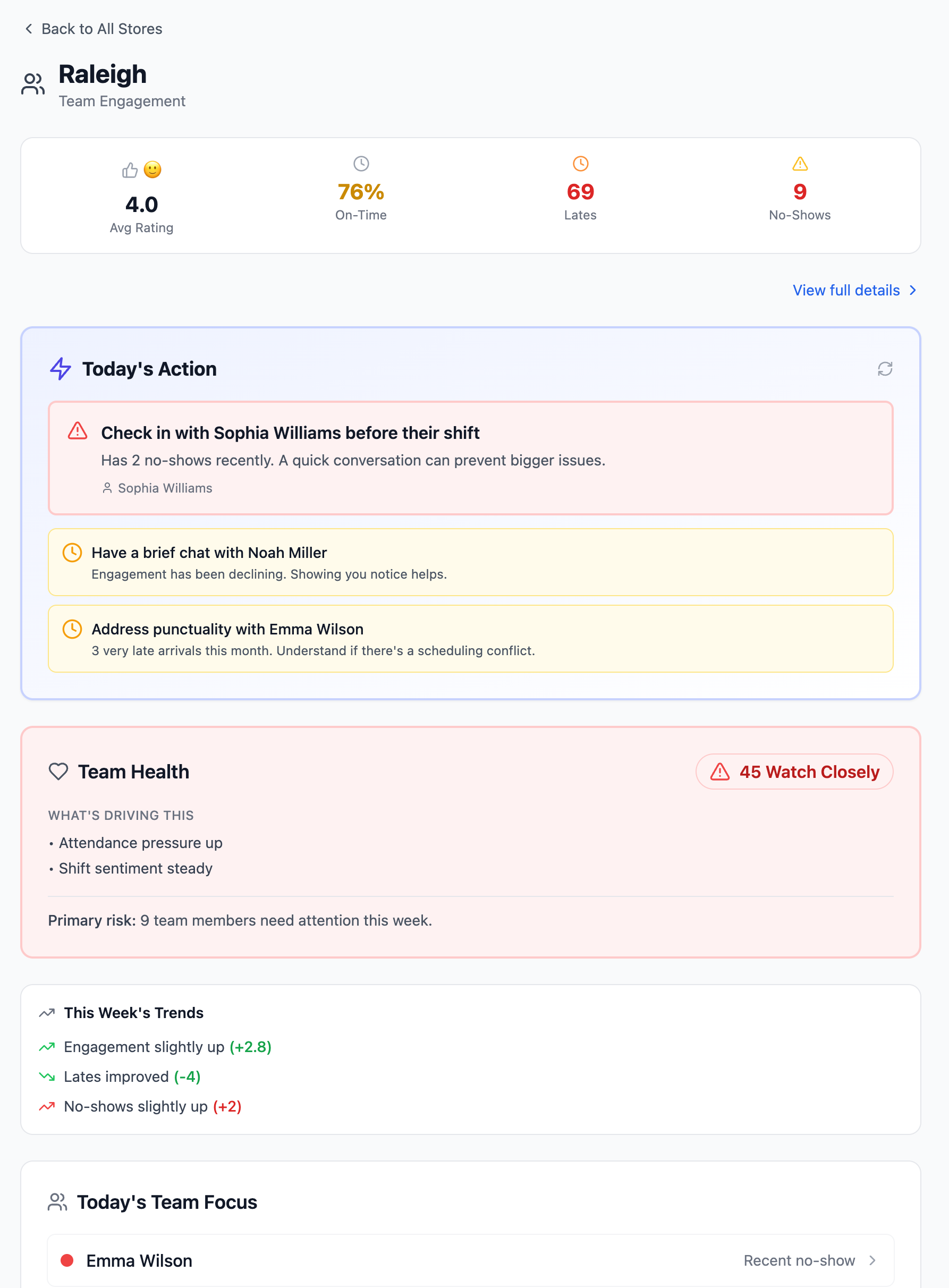Open Emma Wilson punctuality action card
949x1288 pixels.
click(x=470, y=638)
